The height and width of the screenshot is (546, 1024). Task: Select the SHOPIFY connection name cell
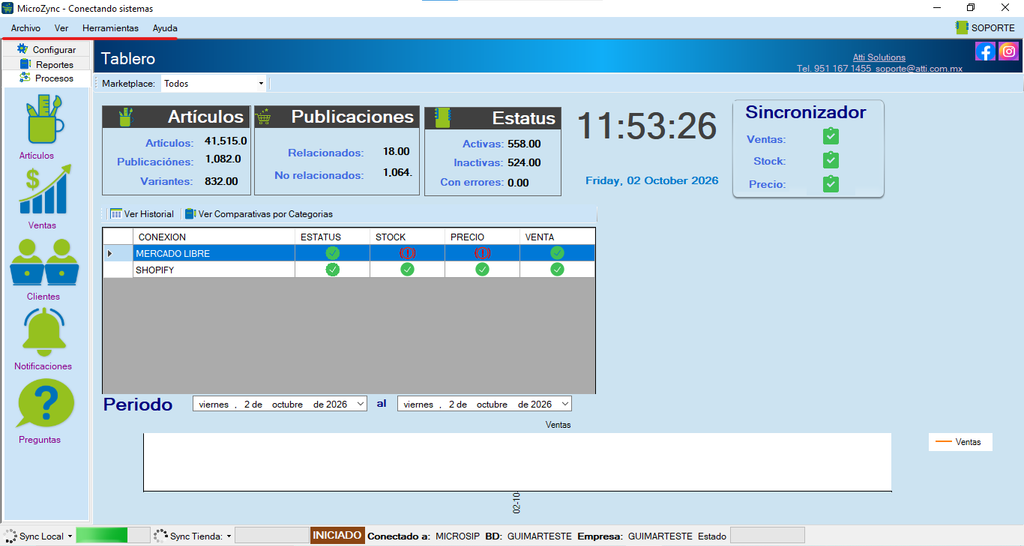[214, 270]
